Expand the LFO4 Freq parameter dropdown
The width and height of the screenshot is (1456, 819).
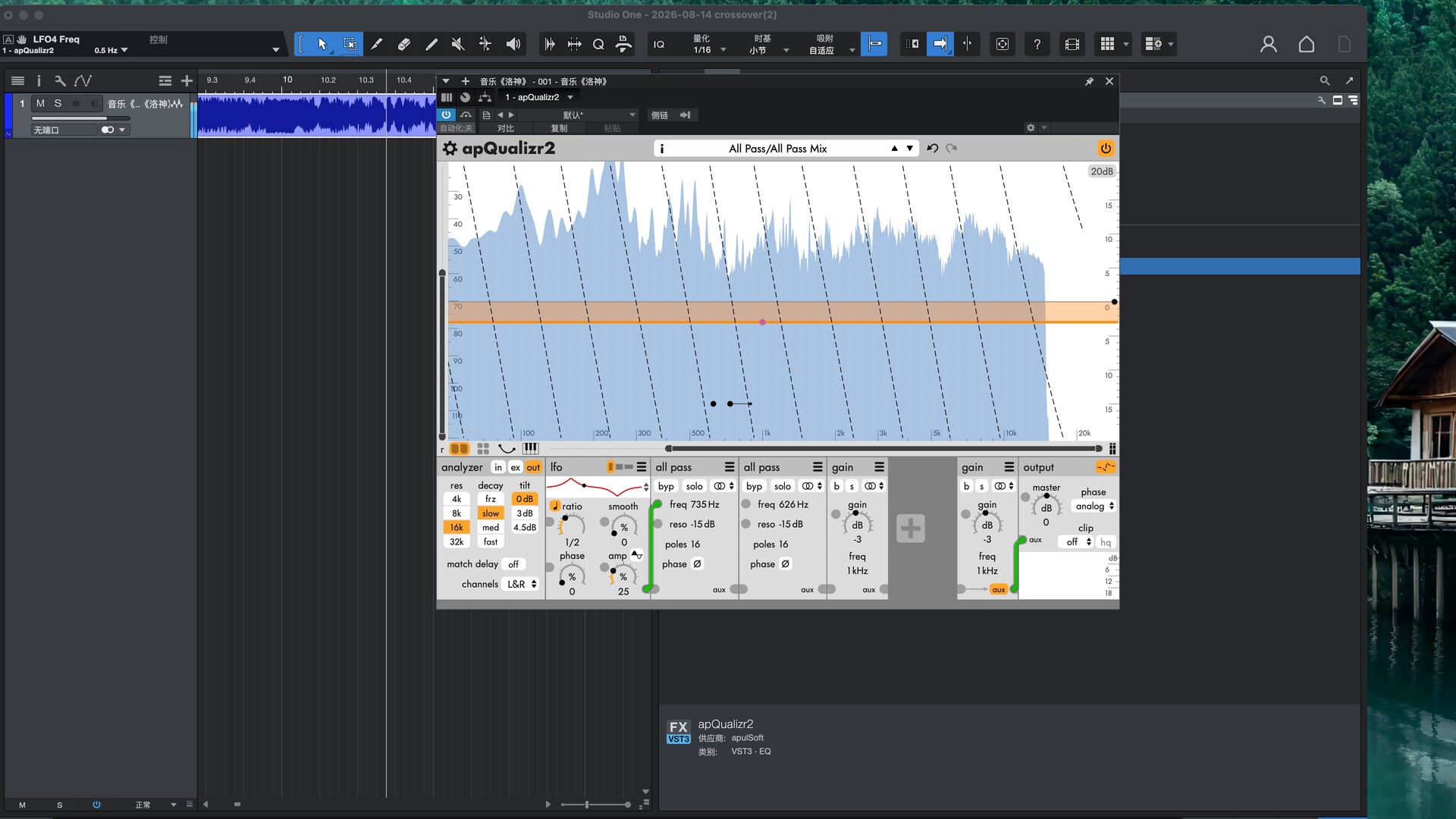tap(276, 50)
